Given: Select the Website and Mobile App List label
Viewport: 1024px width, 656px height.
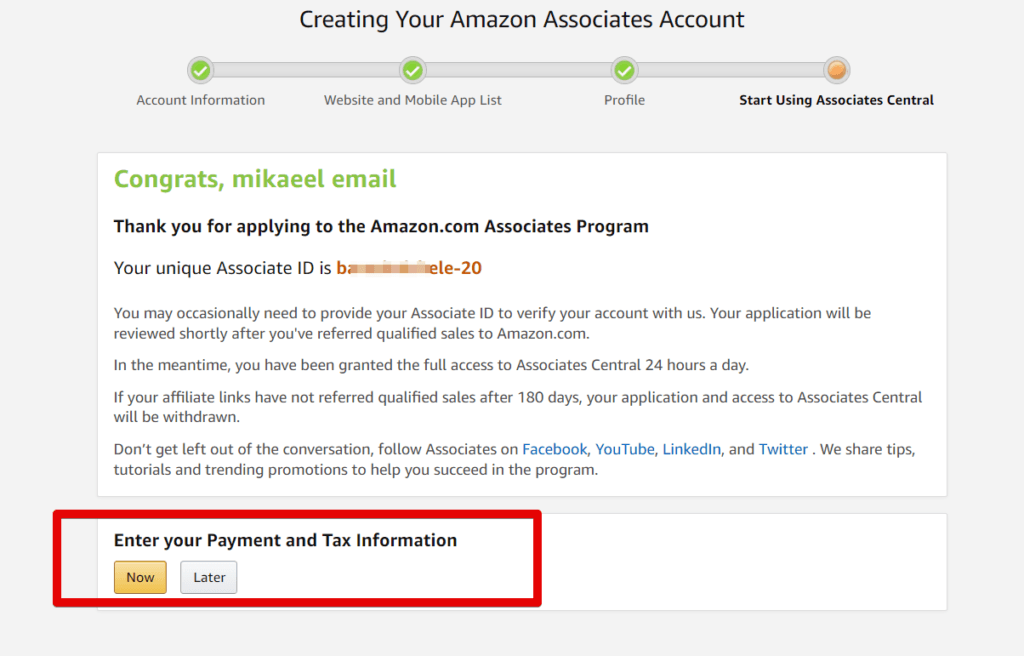Looking at the screenshot, I should coord(412,100).
